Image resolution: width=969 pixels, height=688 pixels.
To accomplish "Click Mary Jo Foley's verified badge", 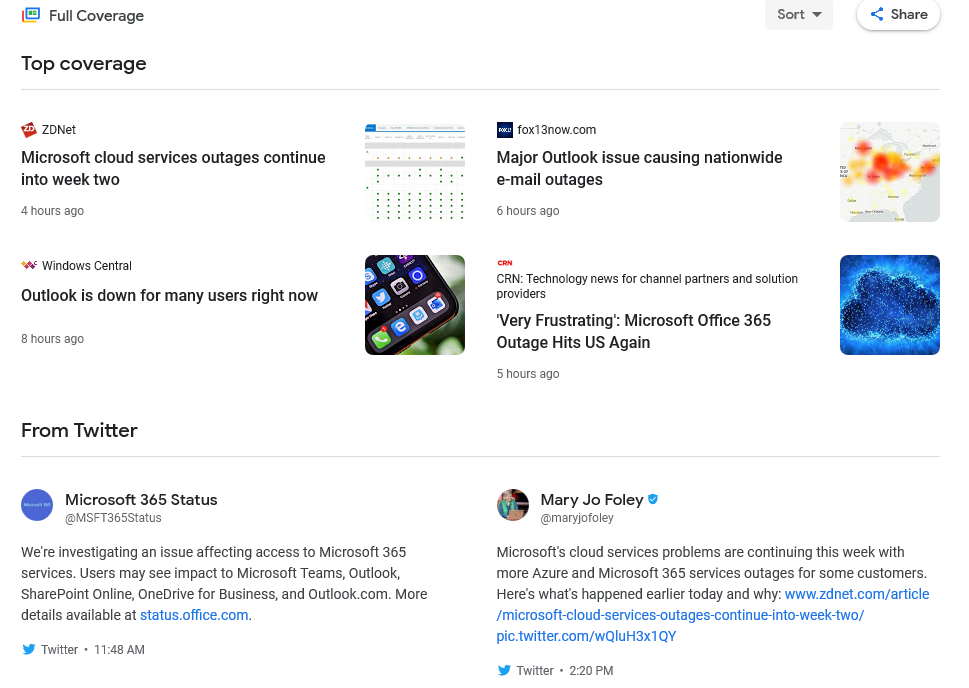I will [653, 500].
